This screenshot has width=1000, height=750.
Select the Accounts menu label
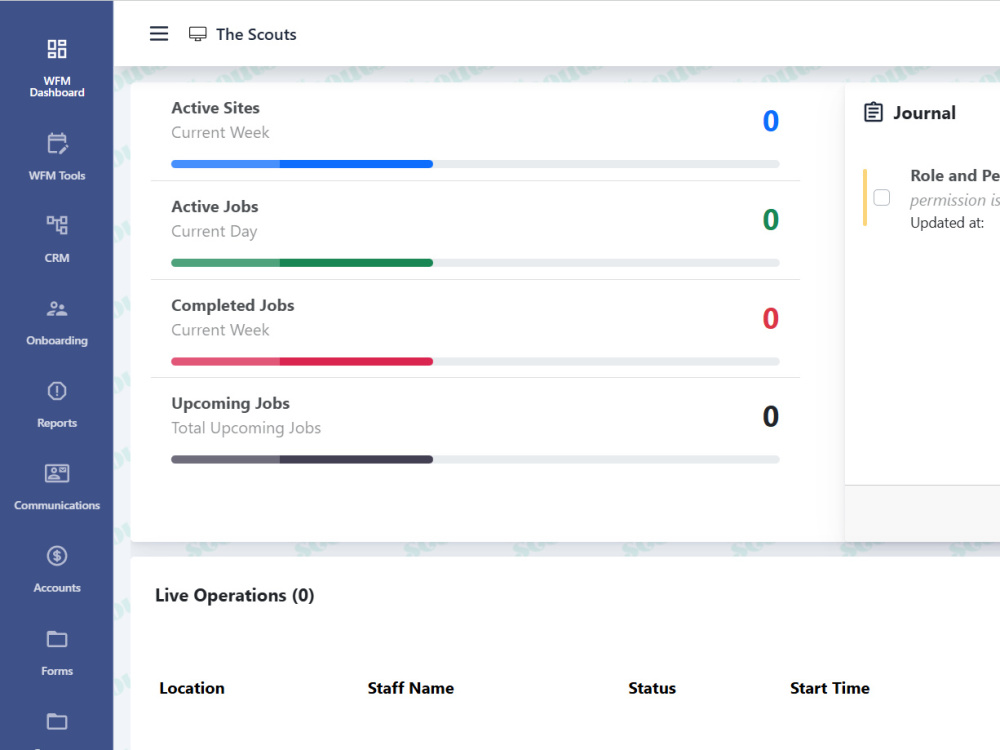[x=57, y=588]
